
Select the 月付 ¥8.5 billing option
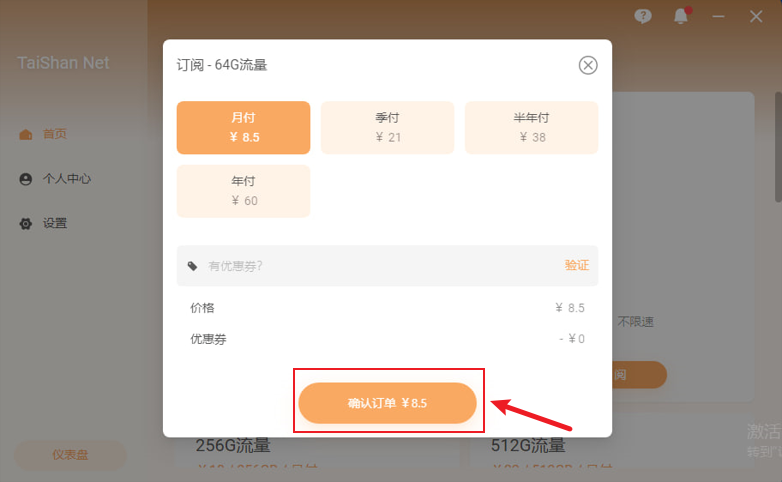coord(243,127)
